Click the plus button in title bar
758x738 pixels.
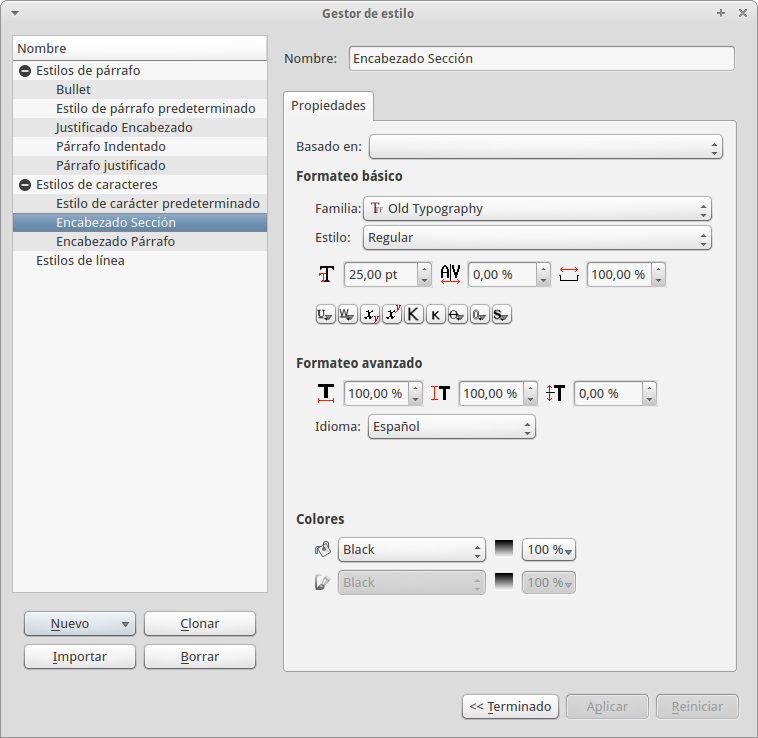point(721,13)
